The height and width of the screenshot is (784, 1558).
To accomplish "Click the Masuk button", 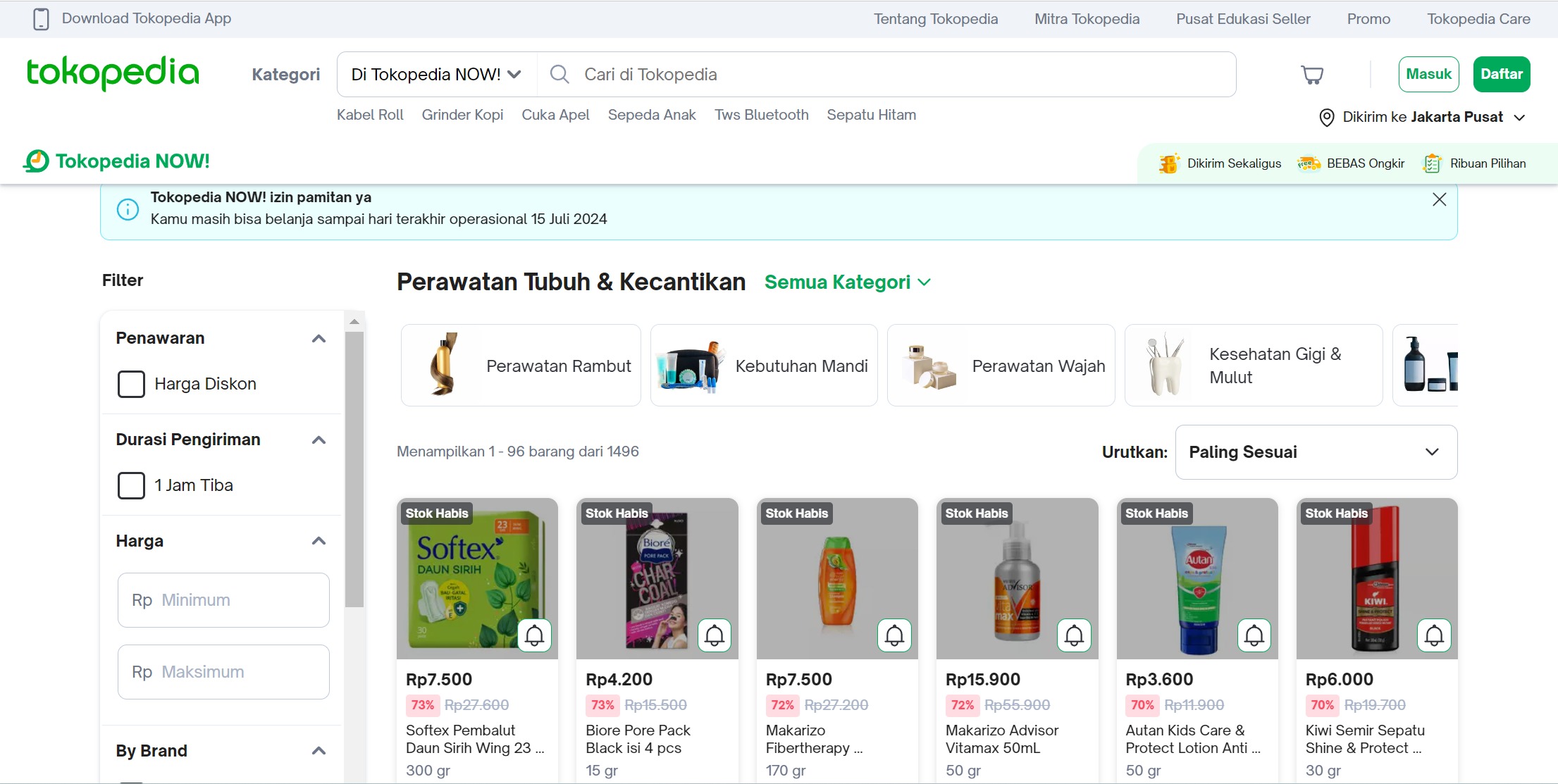I will (1428, 75).
